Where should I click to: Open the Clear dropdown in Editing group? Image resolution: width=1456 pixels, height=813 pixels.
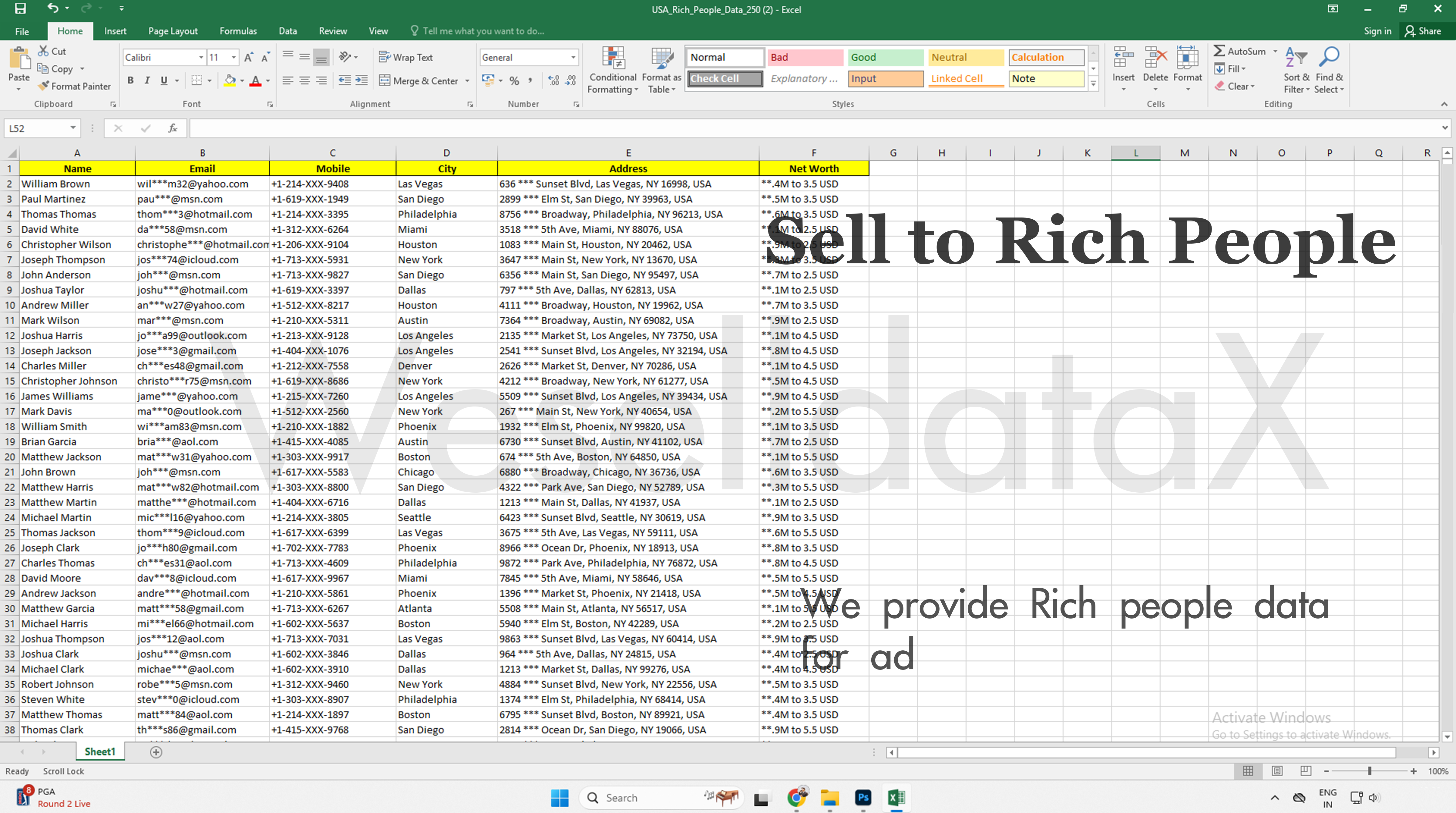1234,86
